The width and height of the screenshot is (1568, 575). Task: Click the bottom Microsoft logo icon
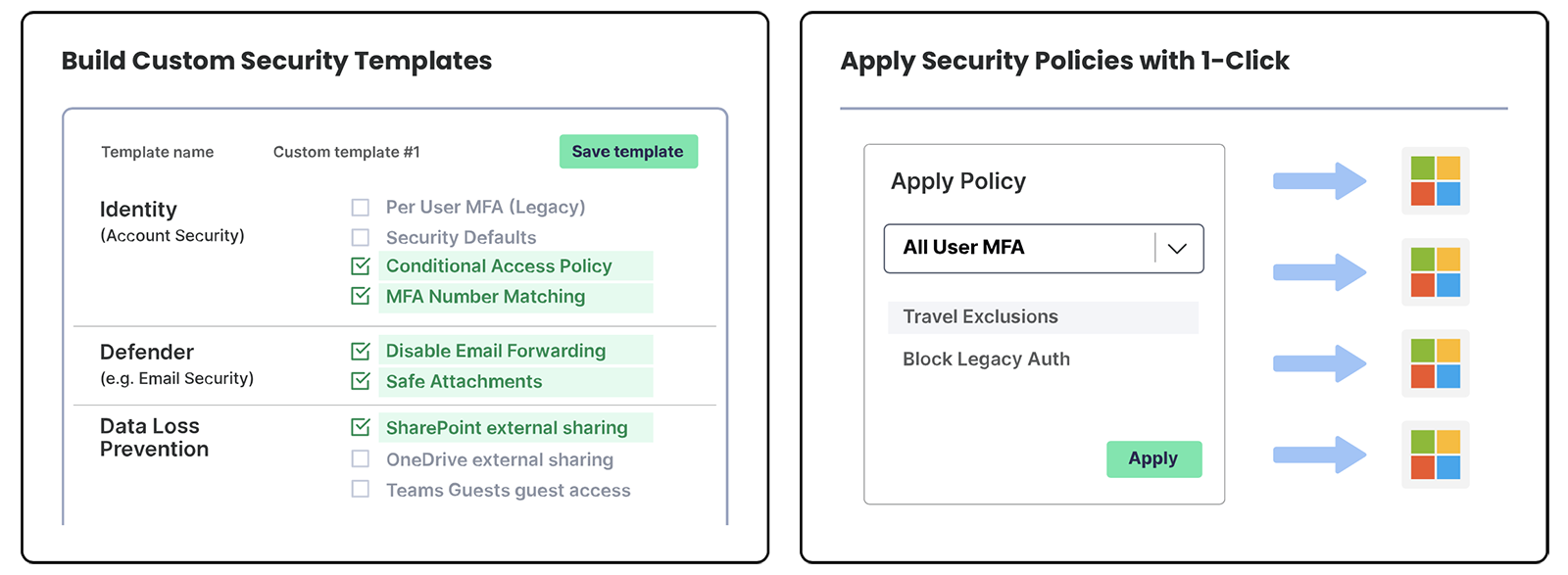[x=1435, y=455]
